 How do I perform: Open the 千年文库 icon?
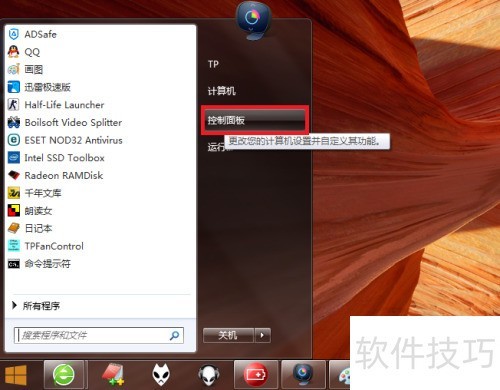14,193
